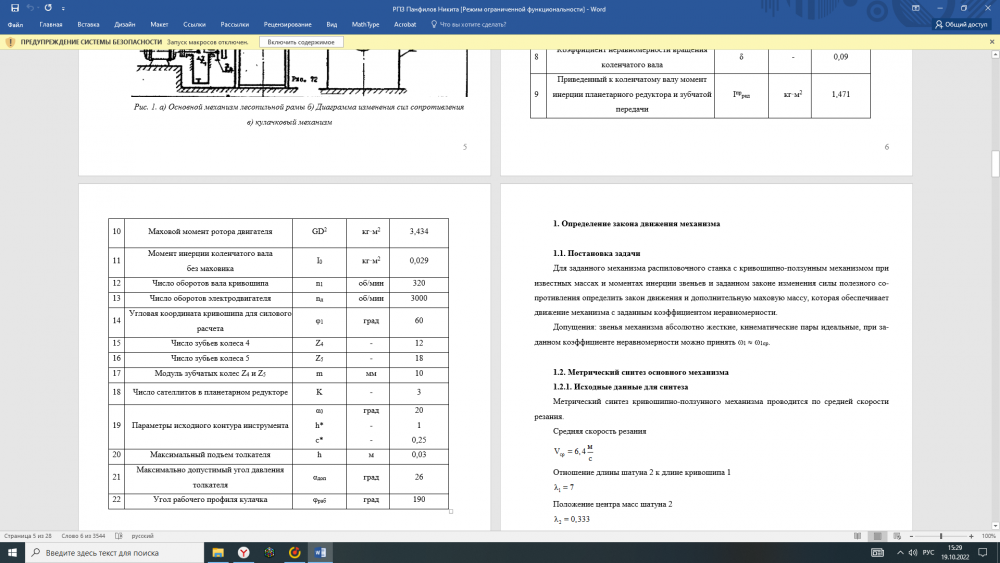The image size is (1000, 563).
Task: Click the scroll-down arrow of the vertical scrollbar
Action: [x=995, y=526]
